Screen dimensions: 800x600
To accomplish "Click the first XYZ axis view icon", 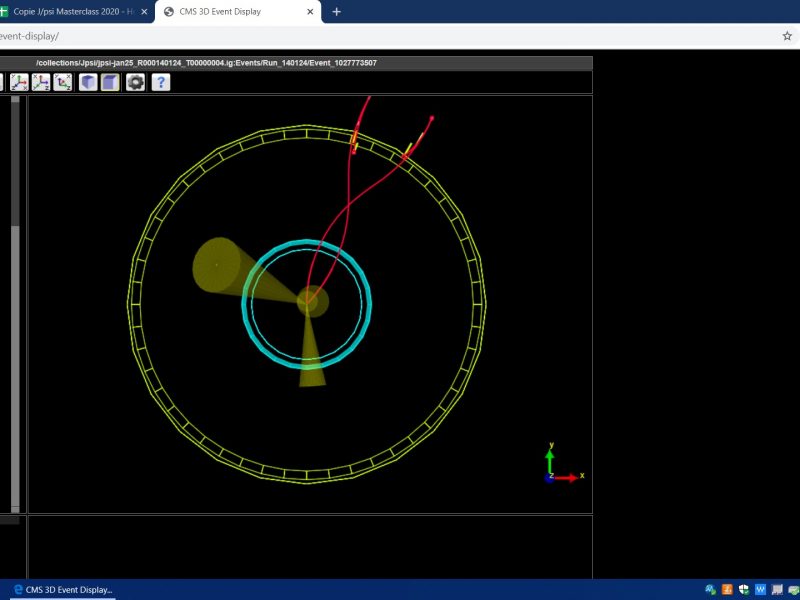I will (19, 82).
